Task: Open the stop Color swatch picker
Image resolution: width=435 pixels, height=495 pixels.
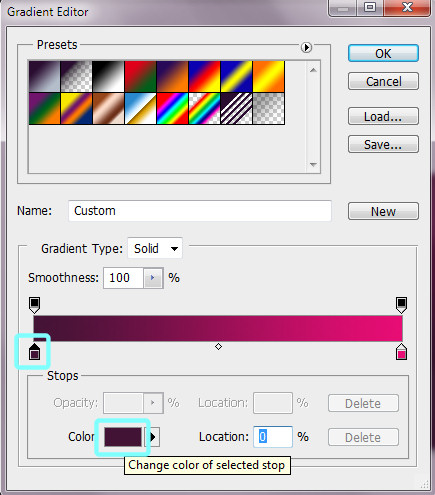Action: point(123,437)
